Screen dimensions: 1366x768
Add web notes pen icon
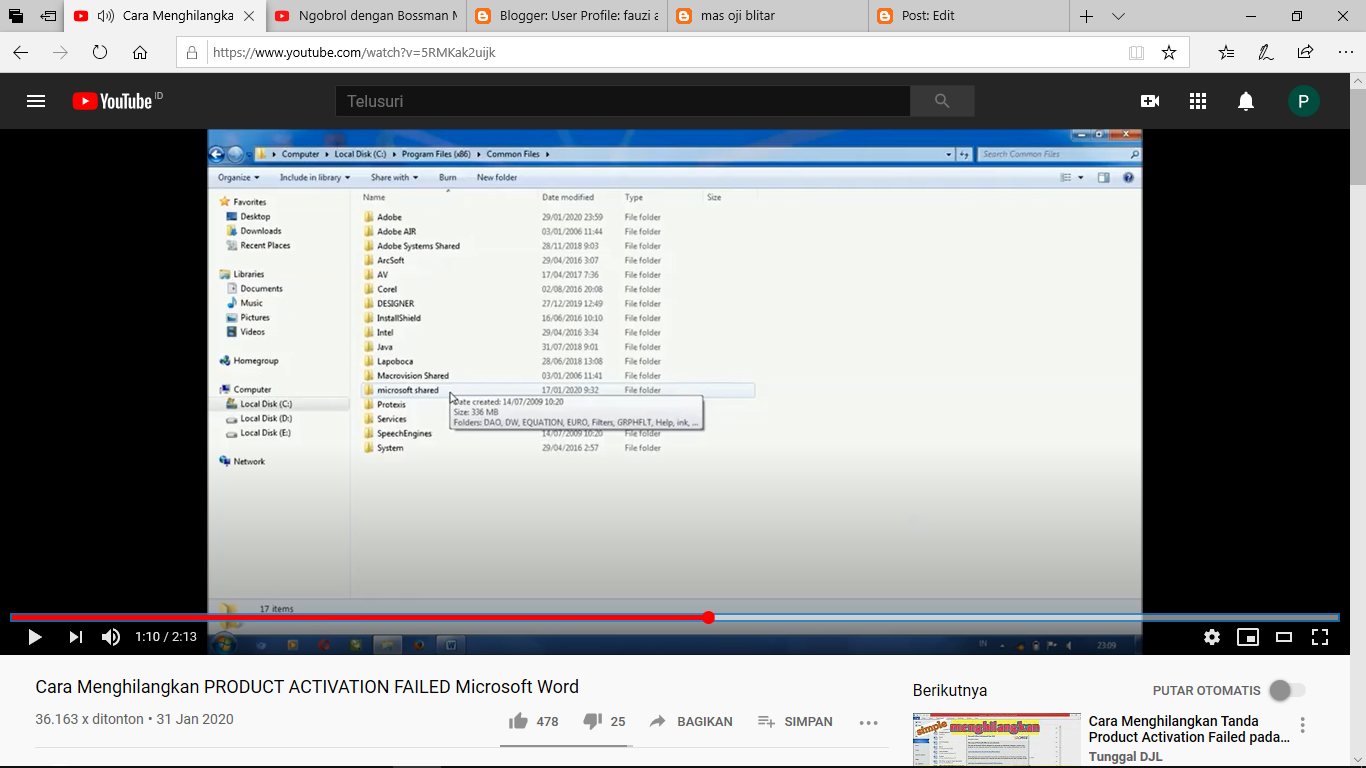click(x=1266, y=52)
